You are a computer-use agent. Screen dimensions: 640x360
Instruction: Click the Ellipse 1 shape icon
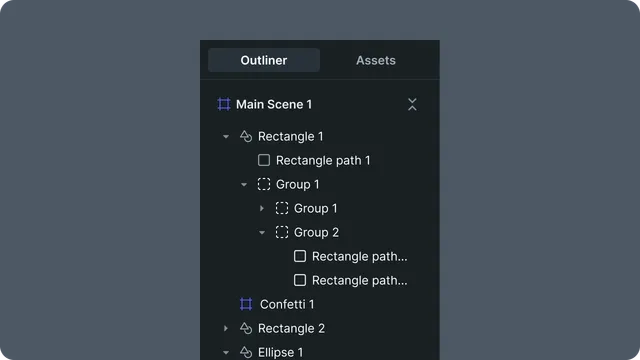246,352
